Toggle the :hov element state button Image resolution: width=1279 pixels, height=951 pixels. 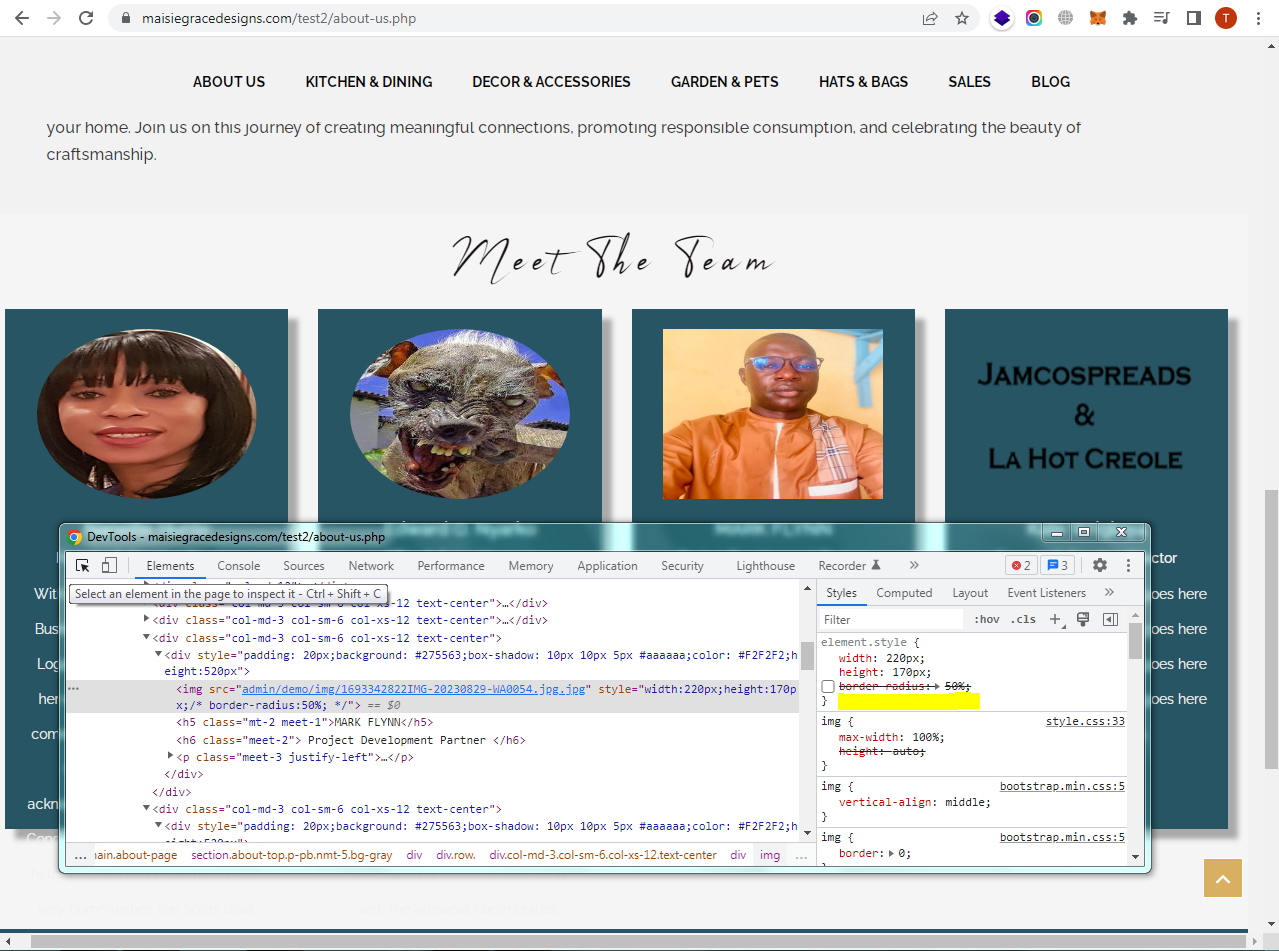(x=986, y=620)
